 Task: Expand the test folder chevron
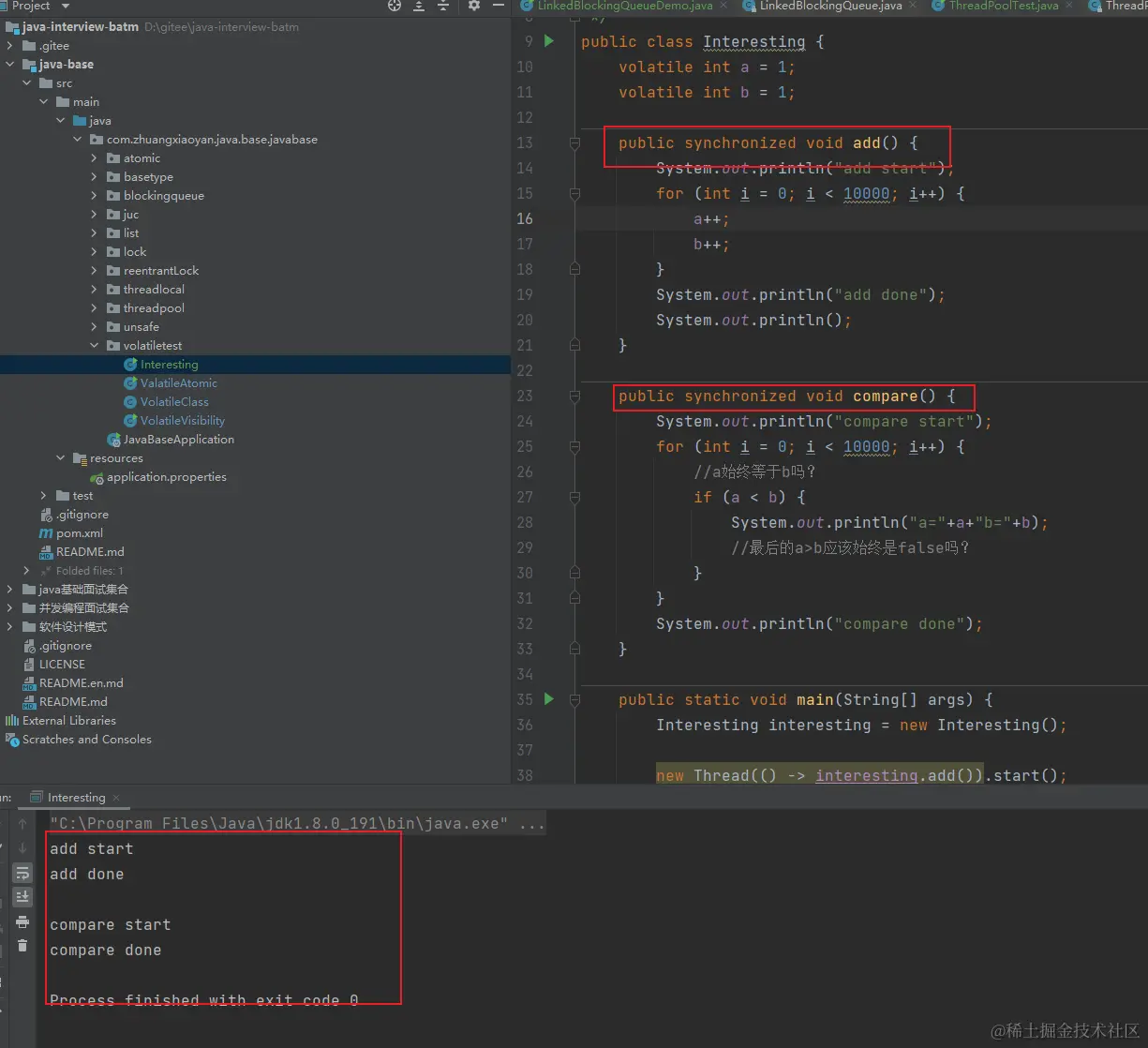point(44,496)
